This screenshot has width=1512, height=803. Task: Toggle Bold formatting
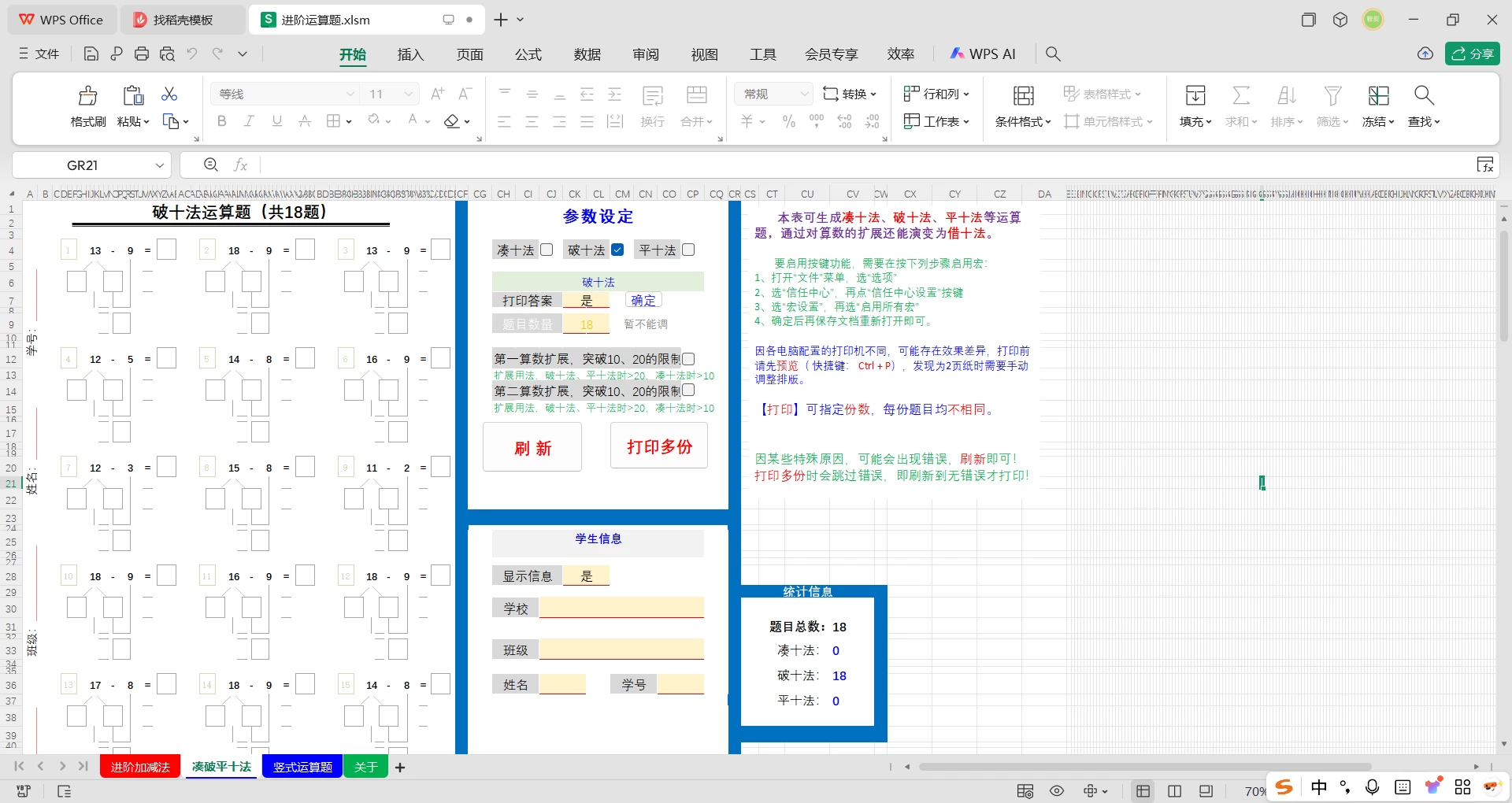coord(222,121)
